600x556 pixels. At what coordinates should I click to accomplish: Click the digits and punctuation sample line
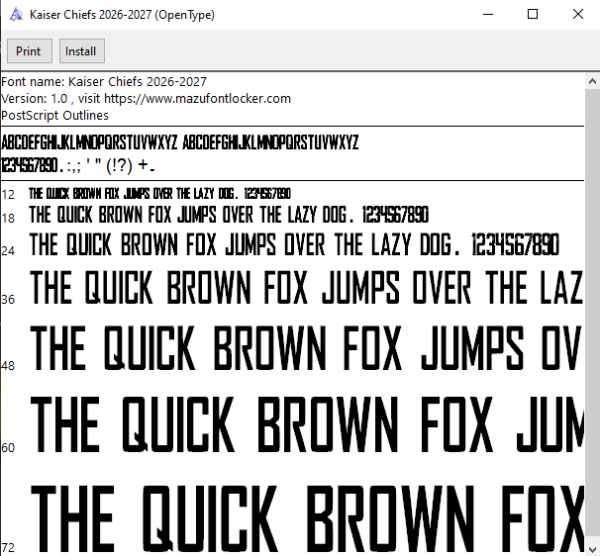click(x=78, y=165)
